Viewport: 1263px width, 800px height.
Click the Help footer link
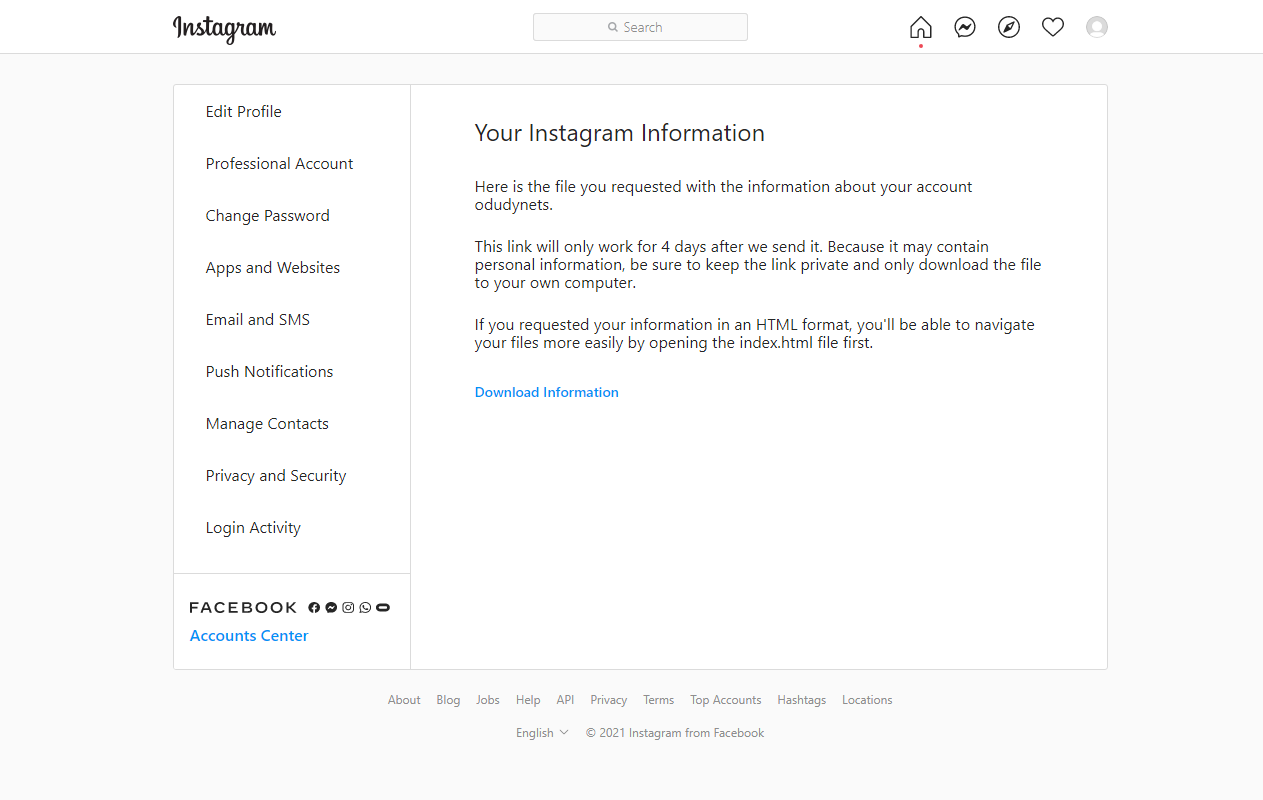pos(528,700)
